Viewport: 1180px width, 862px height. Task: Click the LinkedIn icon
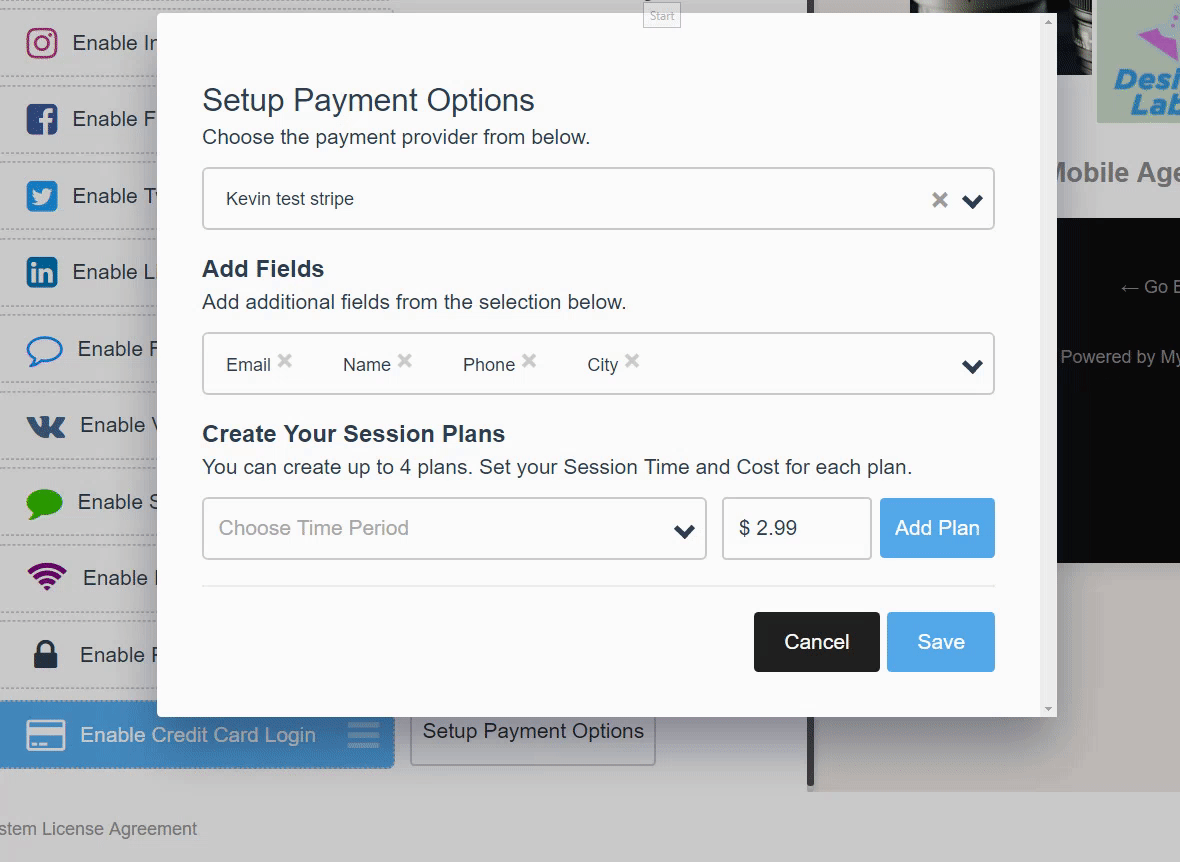pos(42,272)
